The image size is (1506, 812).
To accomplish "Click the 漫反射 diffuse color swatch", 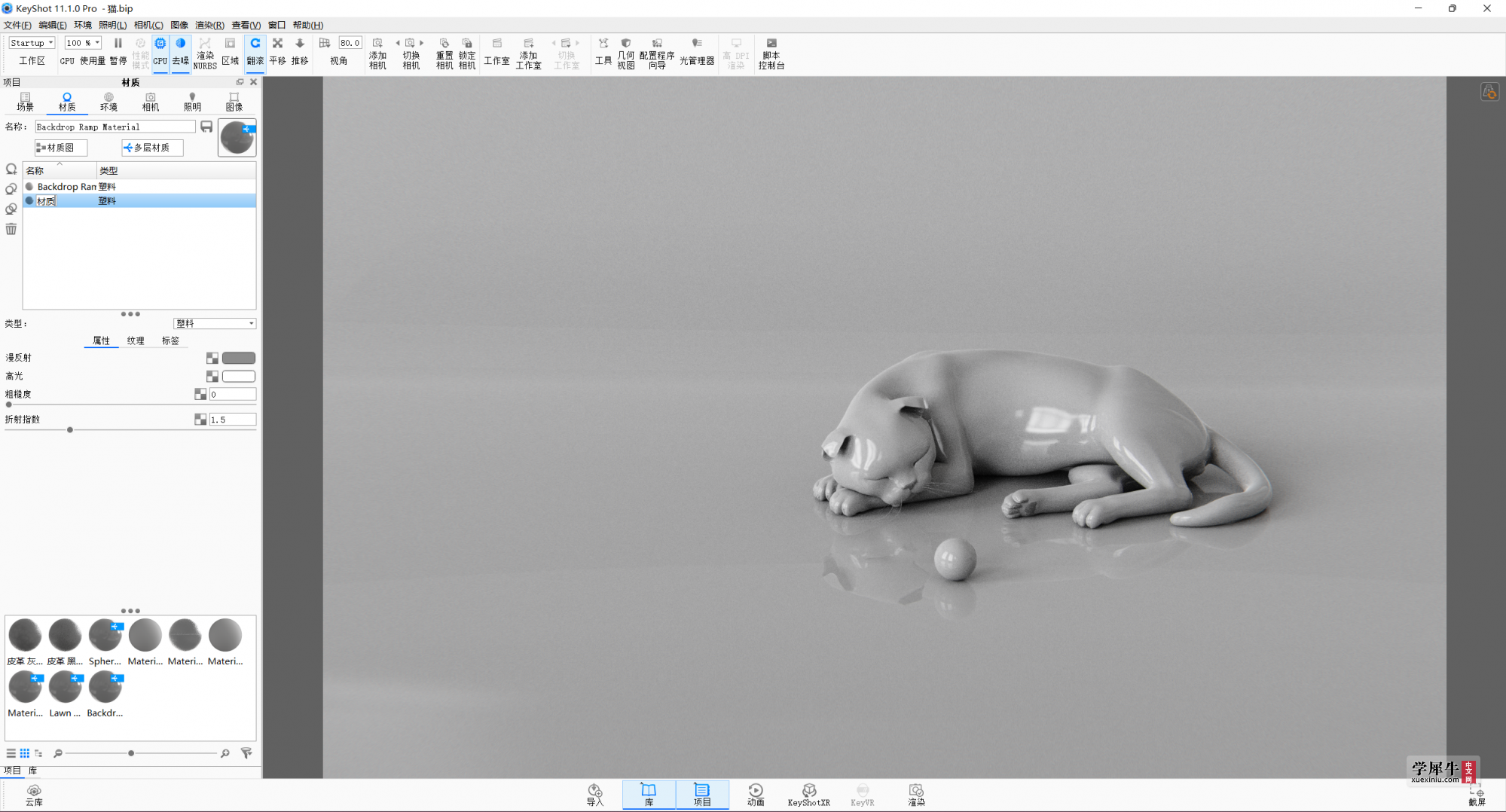I will coord(239,358).
